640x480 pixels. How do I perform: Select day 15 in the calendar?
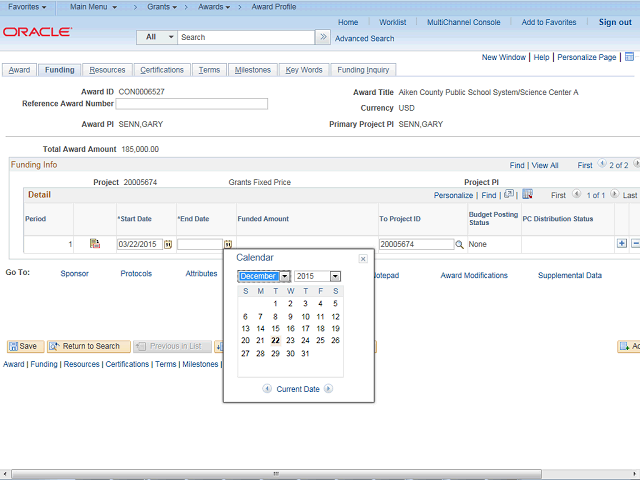coord(276,329)
